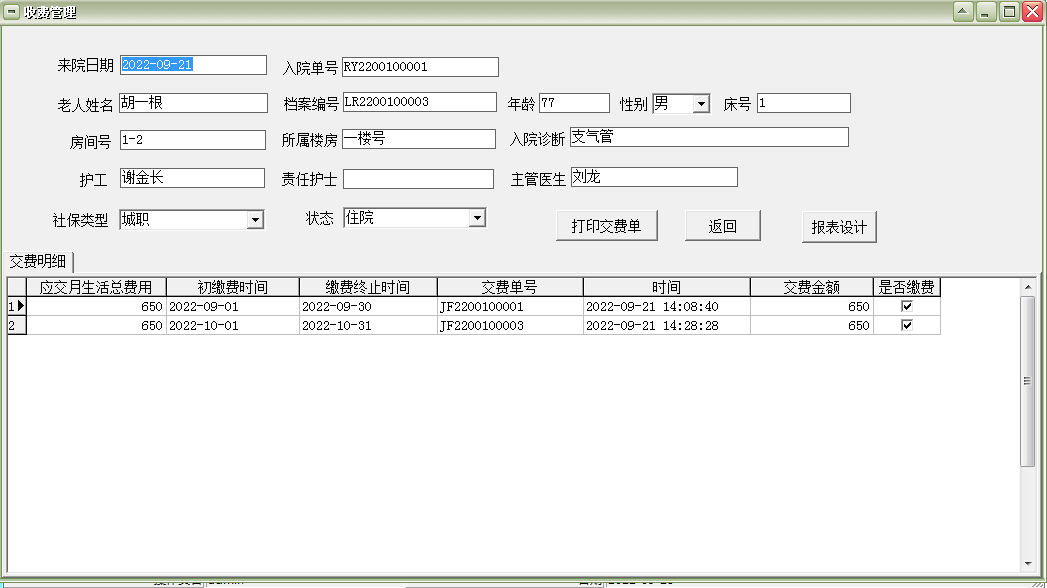Open the 状态 dropdown list
Screen dimensions: 1047x588
coord(477,218)
